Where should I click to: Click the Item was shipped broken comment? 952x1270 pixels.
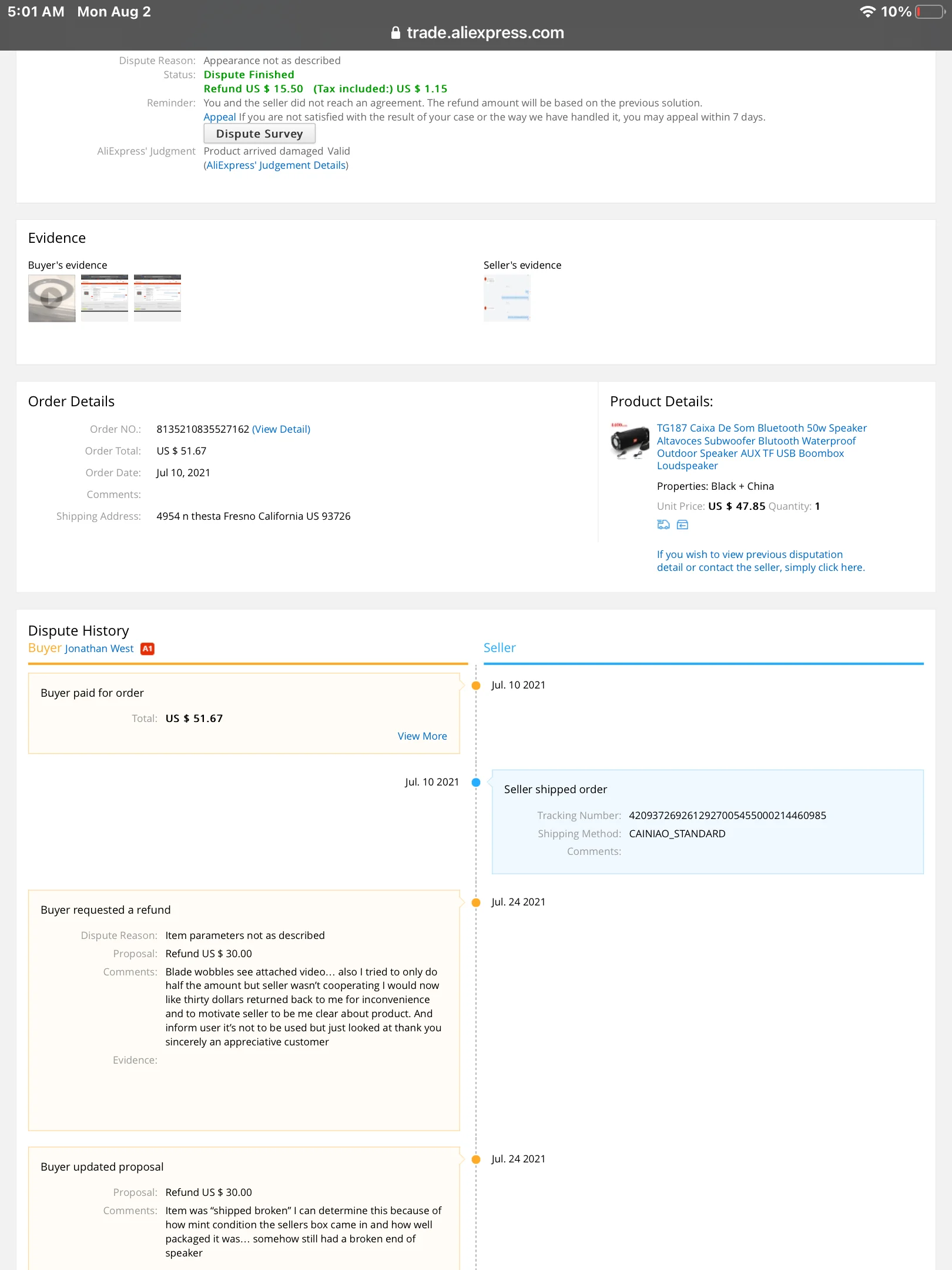[303, 1232]
